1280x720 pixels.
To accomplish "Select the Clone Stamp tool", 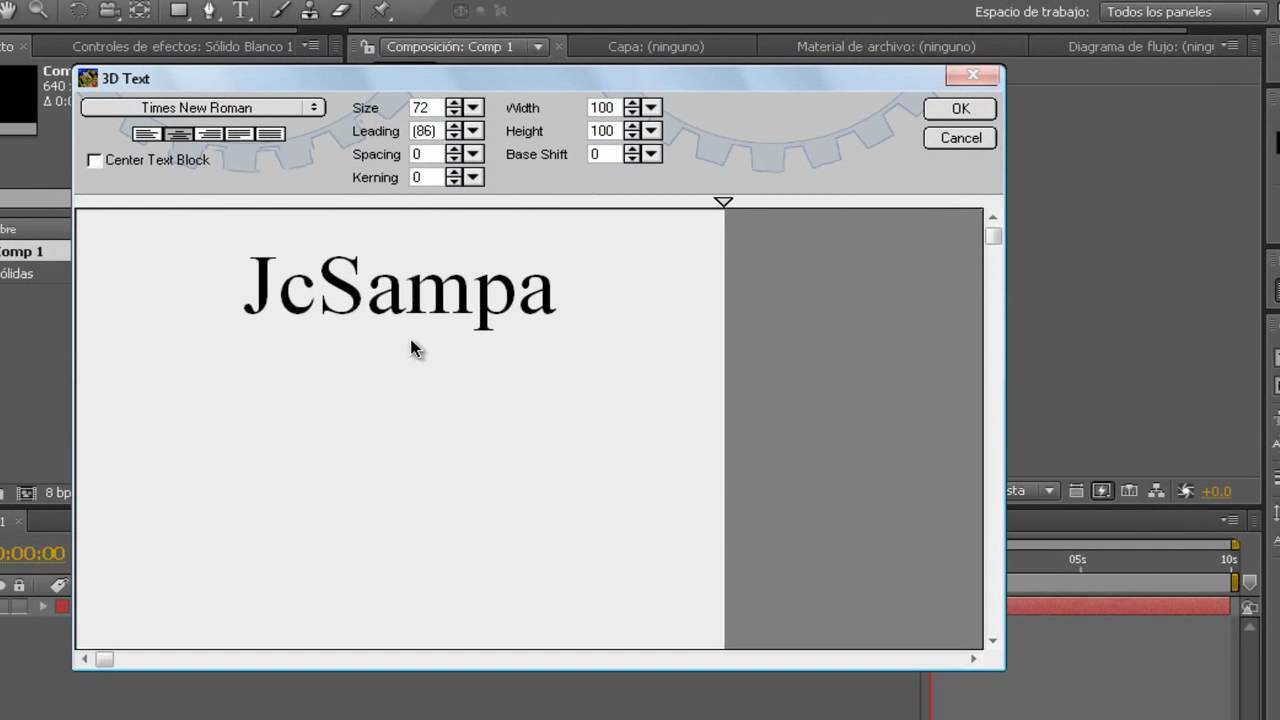I will pyautogui.click(x=309, y=11).
